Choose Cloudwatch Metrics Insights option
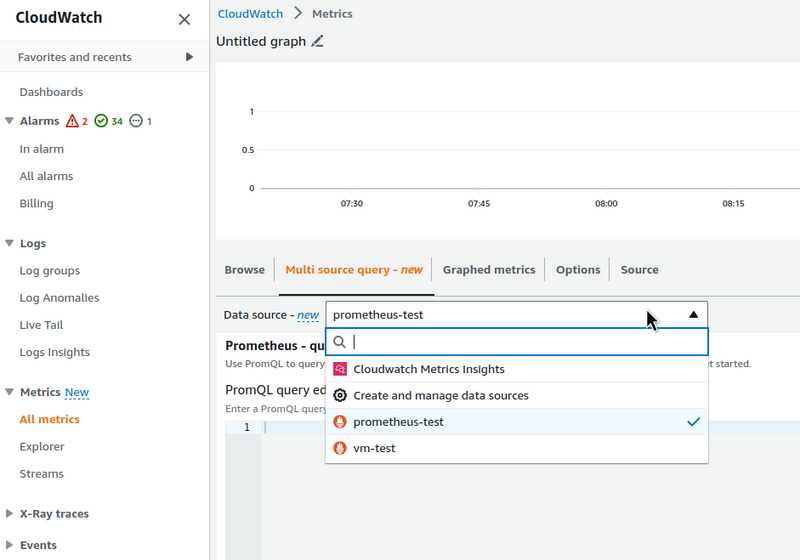Screen dimensions: 800x560 (516, 369)
